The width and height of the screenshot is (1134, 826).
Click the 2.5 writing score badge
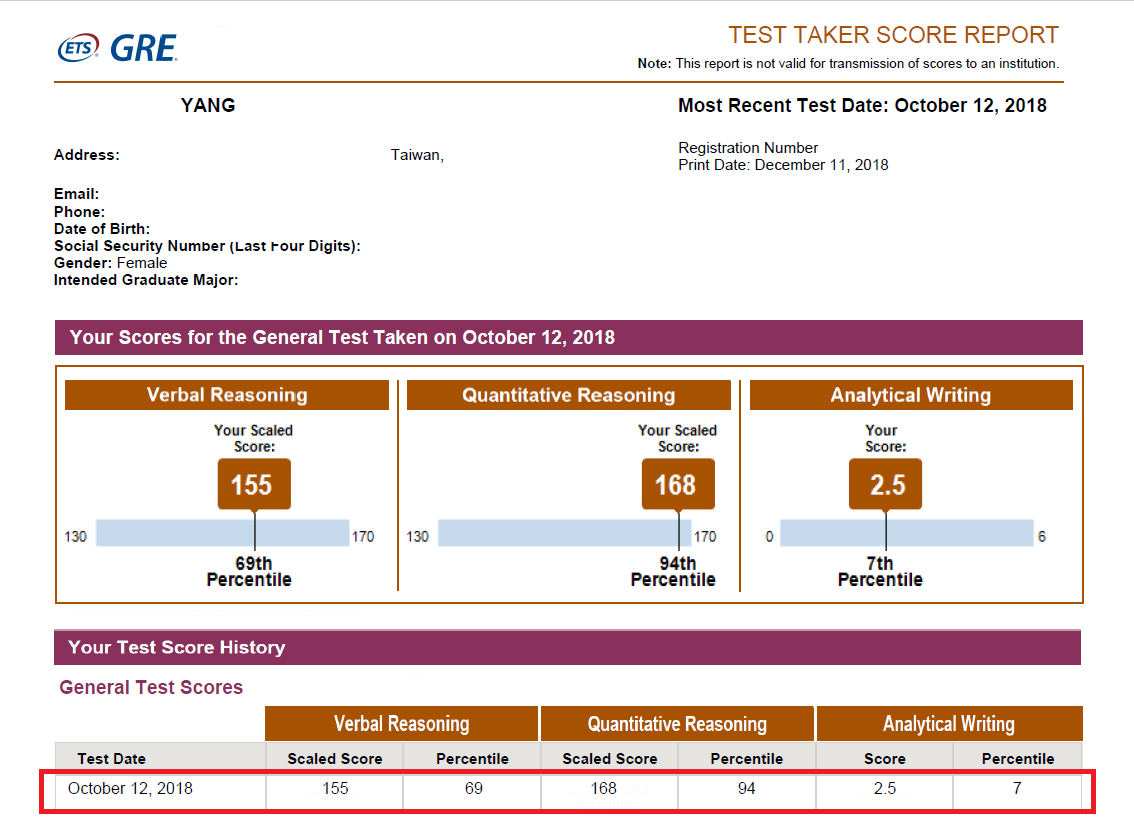[x=885, y=484]
